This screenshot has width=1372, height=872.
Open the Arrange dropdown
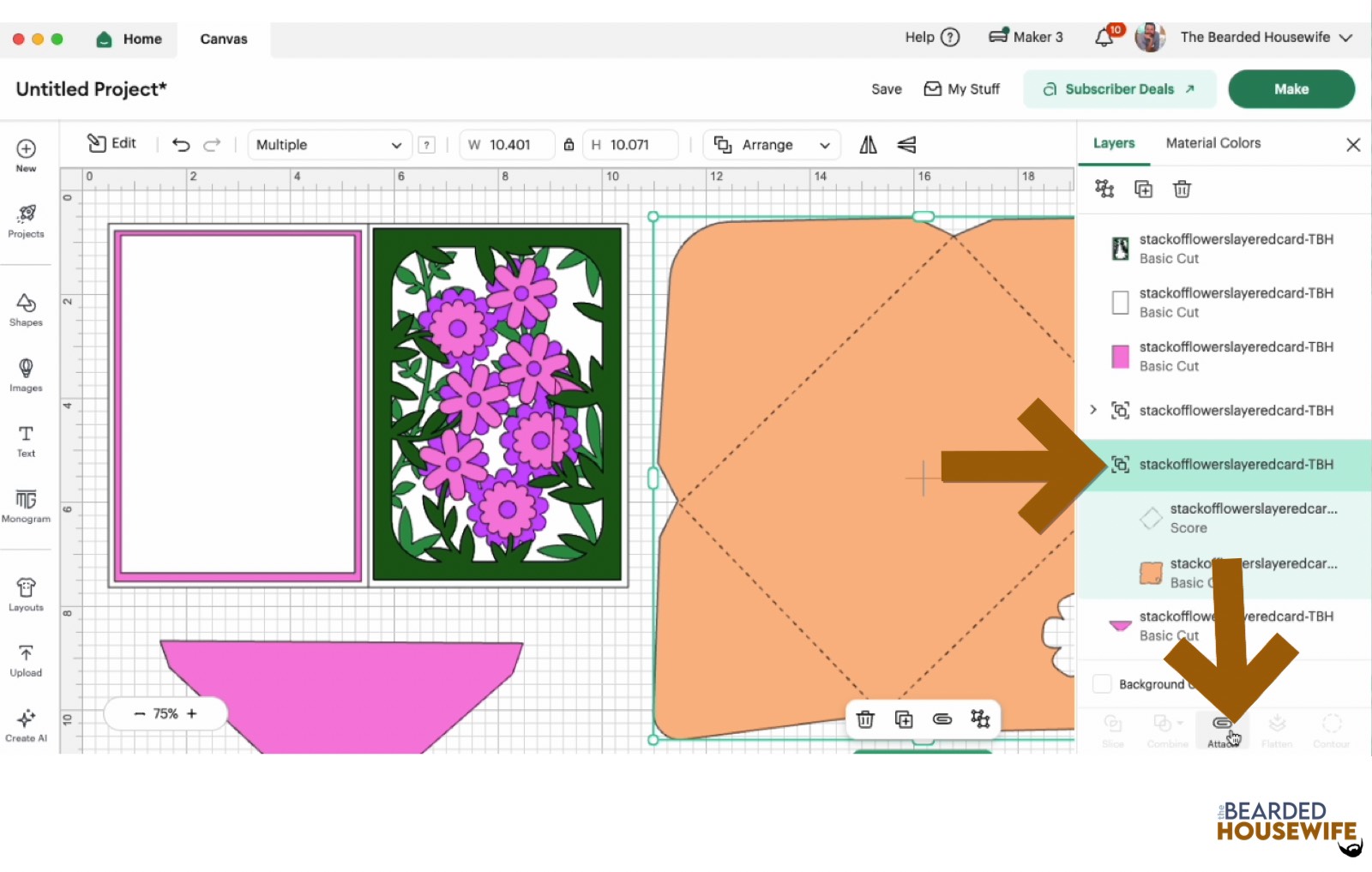pos(772,145)
